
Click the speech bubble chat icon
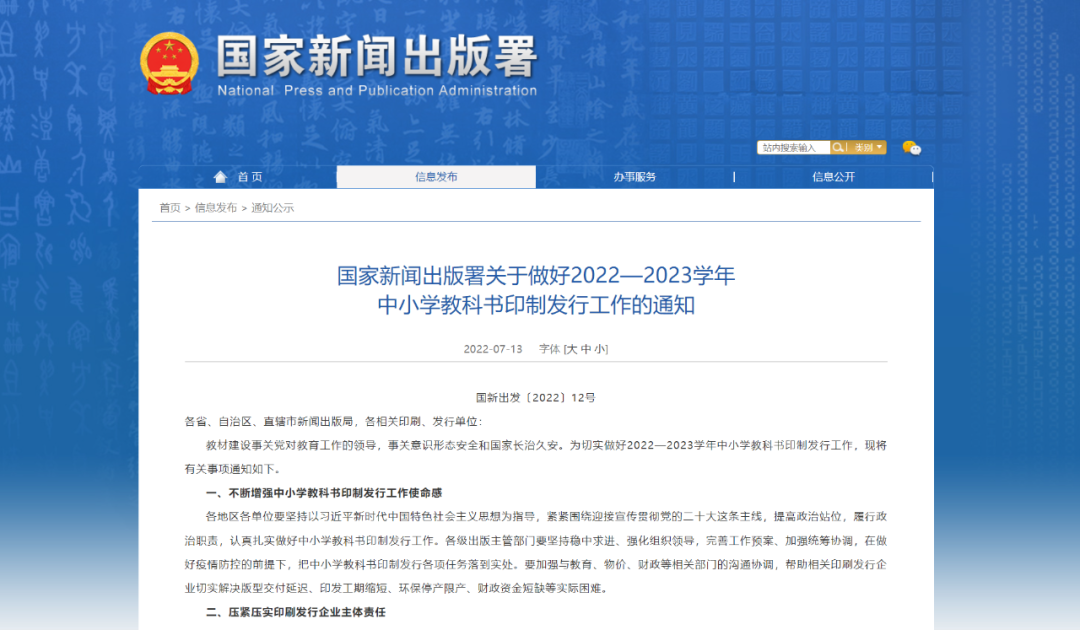tap(917, 151)
